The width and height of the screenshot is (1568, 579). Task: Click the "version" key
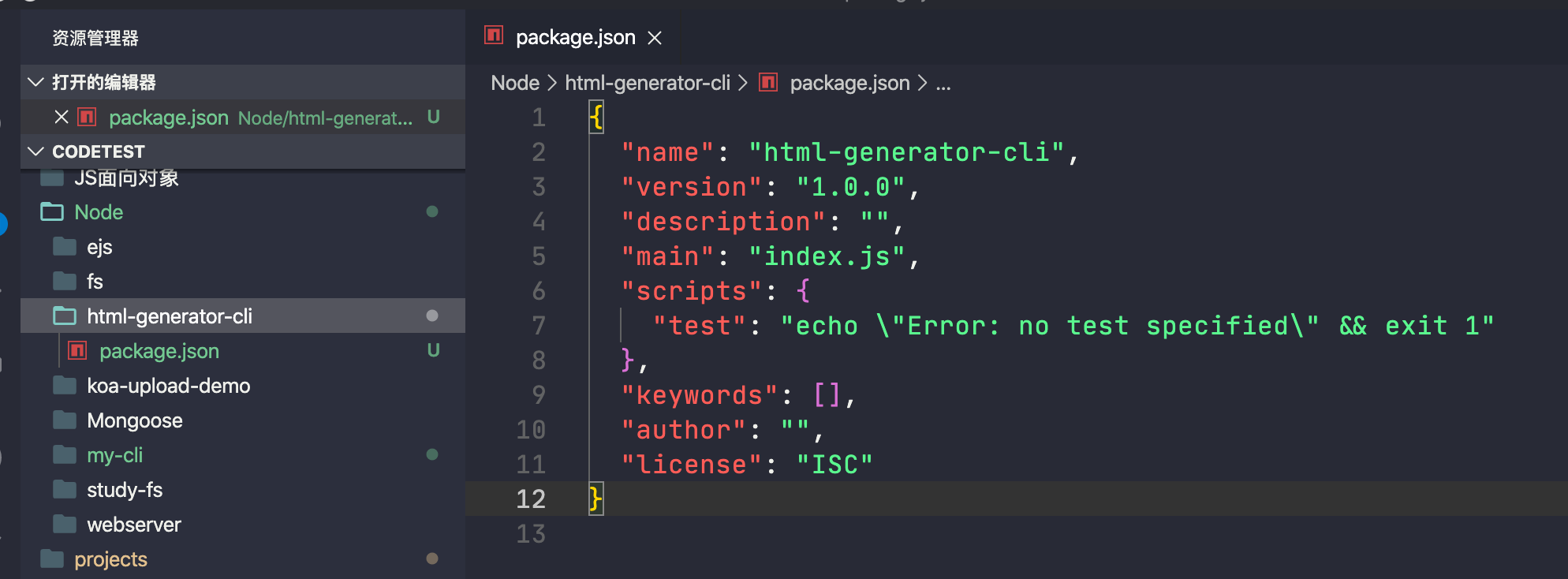(x=691, y=187)
